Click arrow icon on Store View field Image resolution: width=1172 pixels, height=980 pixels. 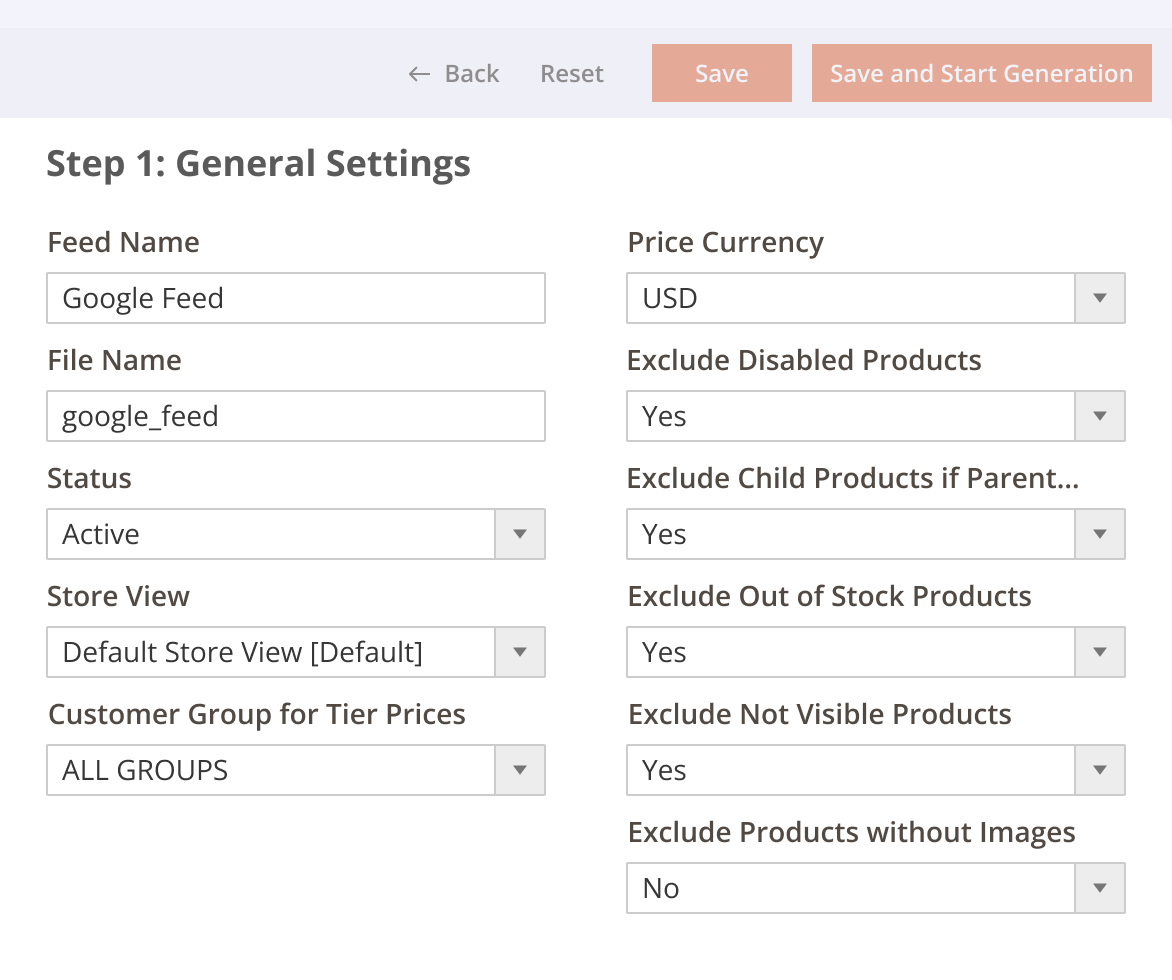(x=520, y=653)
